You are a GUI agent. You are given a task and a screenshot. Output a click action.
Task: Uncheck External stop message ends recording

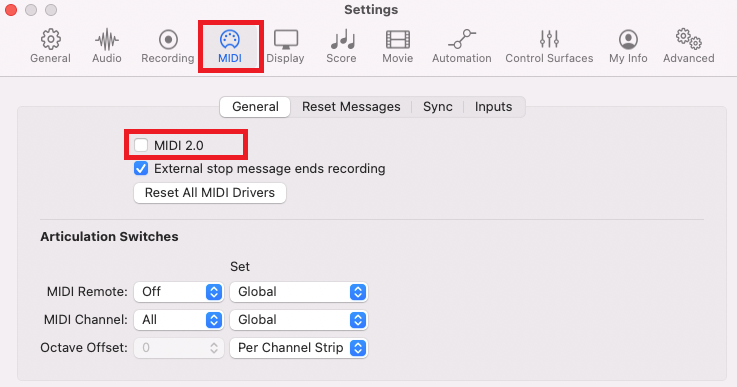pyautogui.click(x=141, y=168)
